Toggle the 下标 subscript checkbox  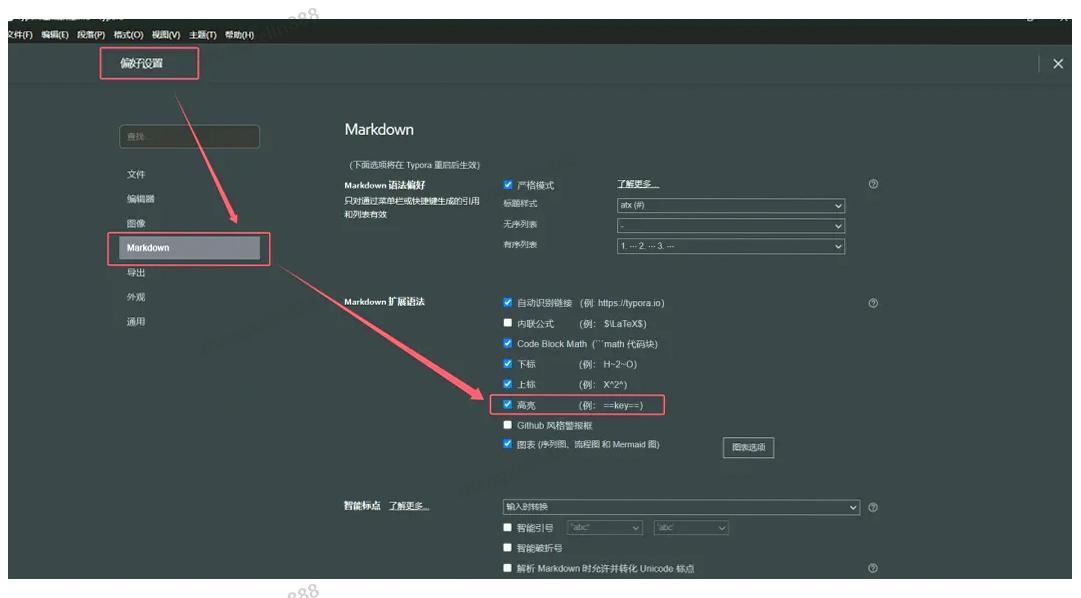tap(507, 363)
